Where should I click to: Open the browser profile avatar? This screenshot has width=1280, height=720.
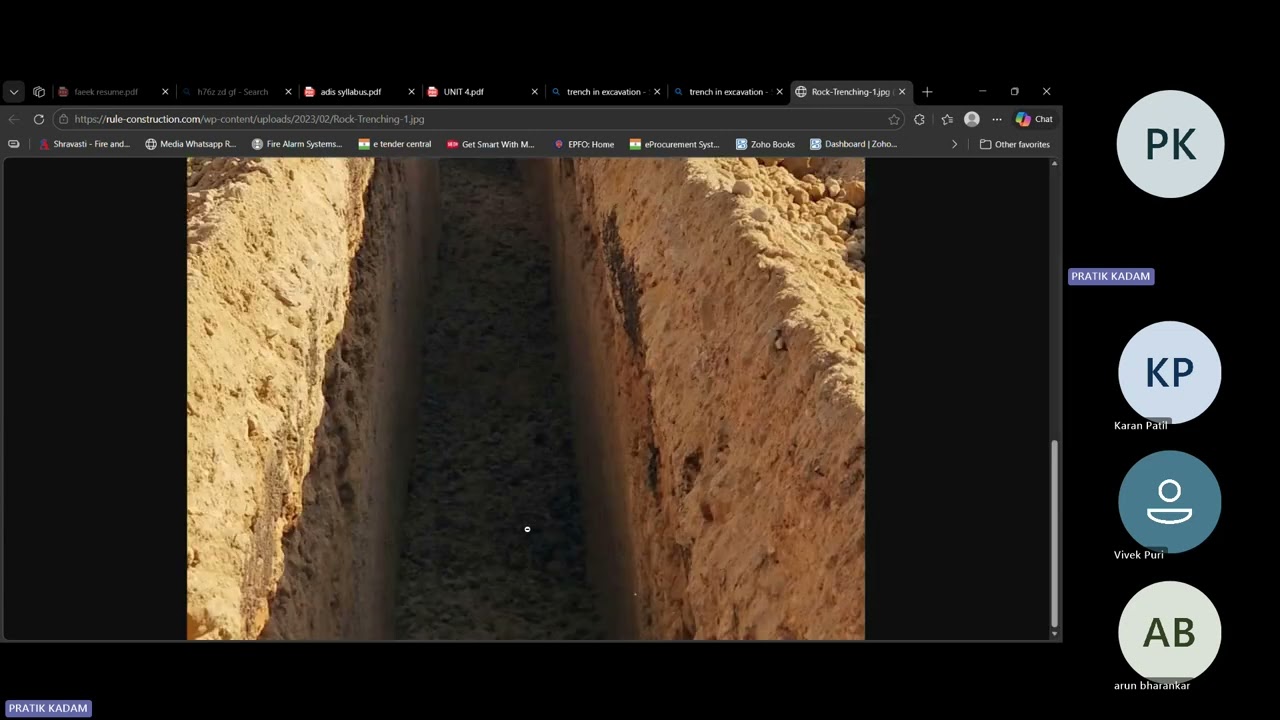click(971, 119)
